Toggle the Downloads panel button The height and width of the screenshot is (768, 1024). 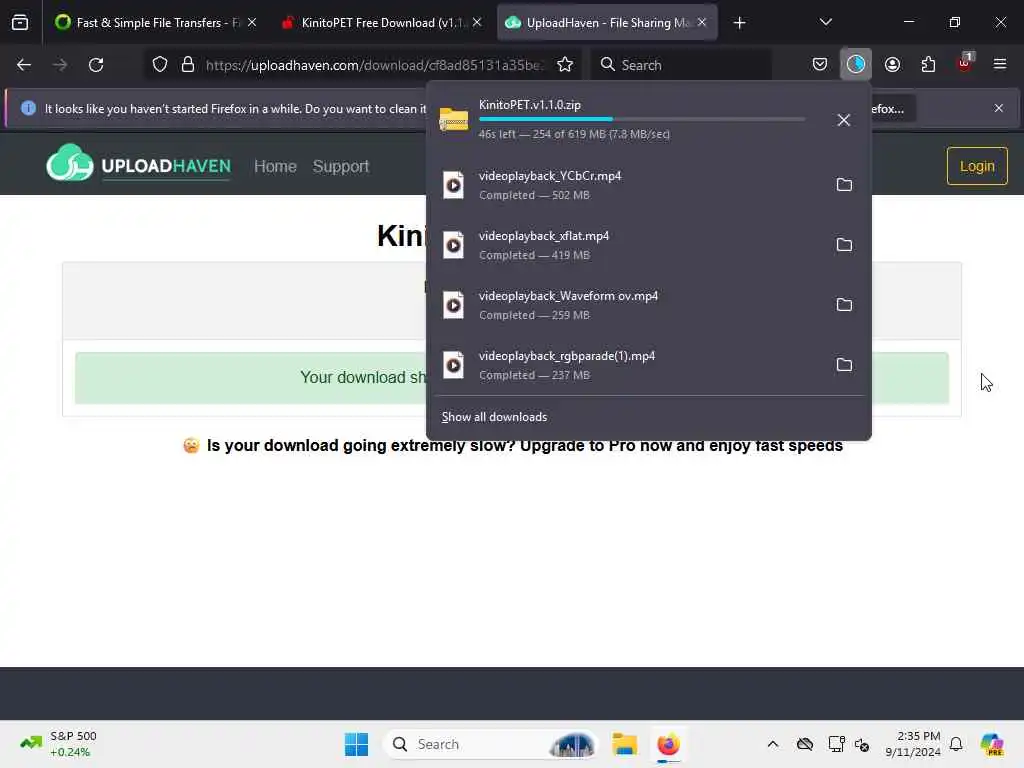(x=856, y=65)
